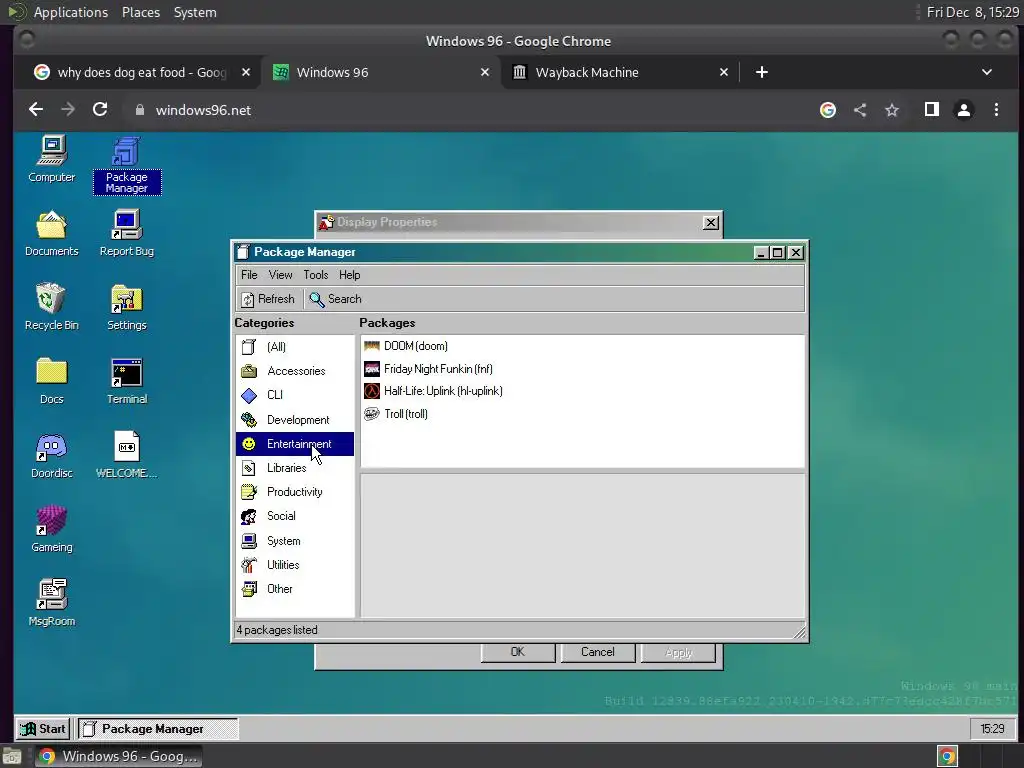This screenshot has height=768, width=1024.
Task: Open the Settings desktop icon
Action: (x=127, y=308)
